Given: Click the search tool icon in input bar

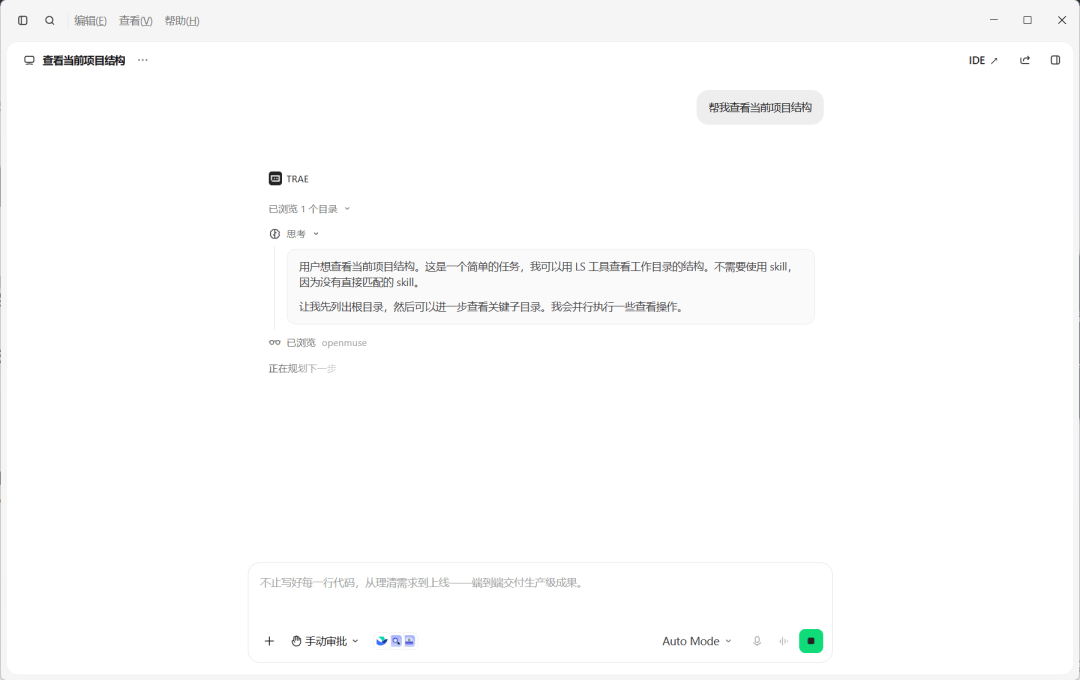Looking at the screenshot, I should (396, 641).
